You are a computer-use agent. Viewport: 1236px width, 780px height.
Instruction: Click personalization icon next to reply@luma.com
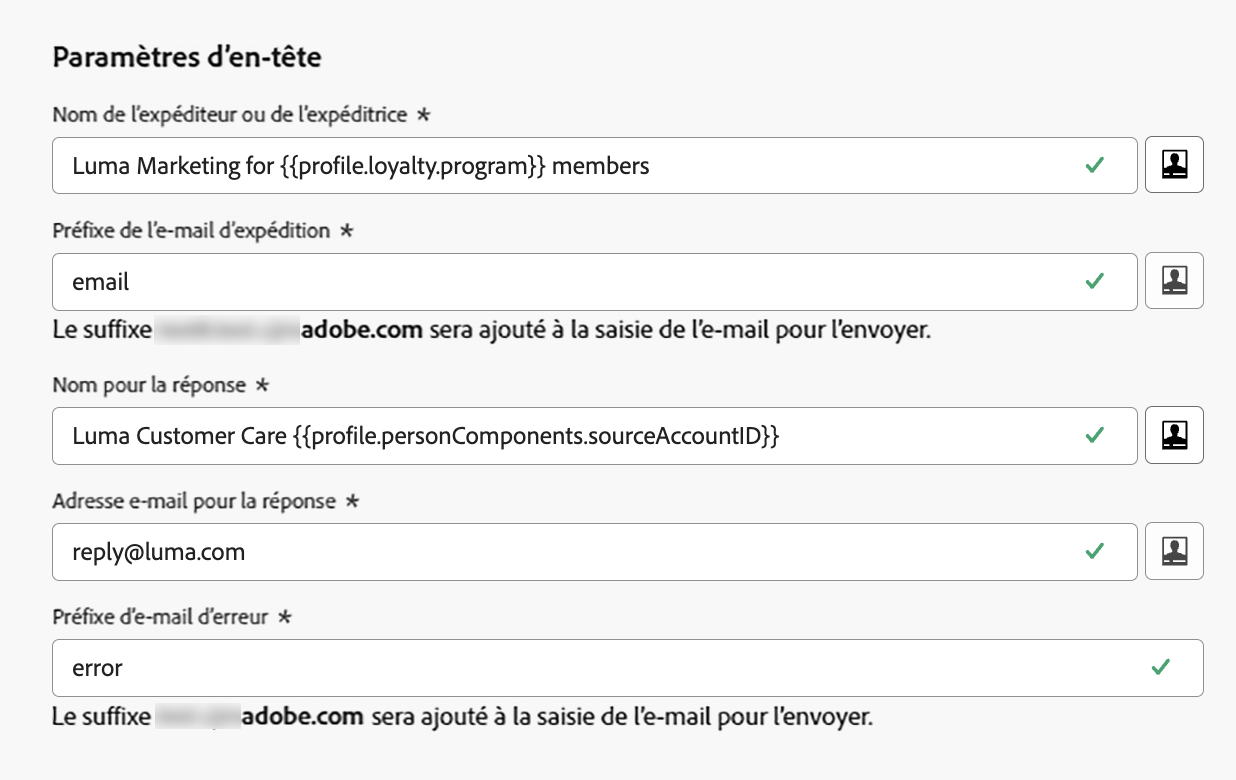point(1174,551)
